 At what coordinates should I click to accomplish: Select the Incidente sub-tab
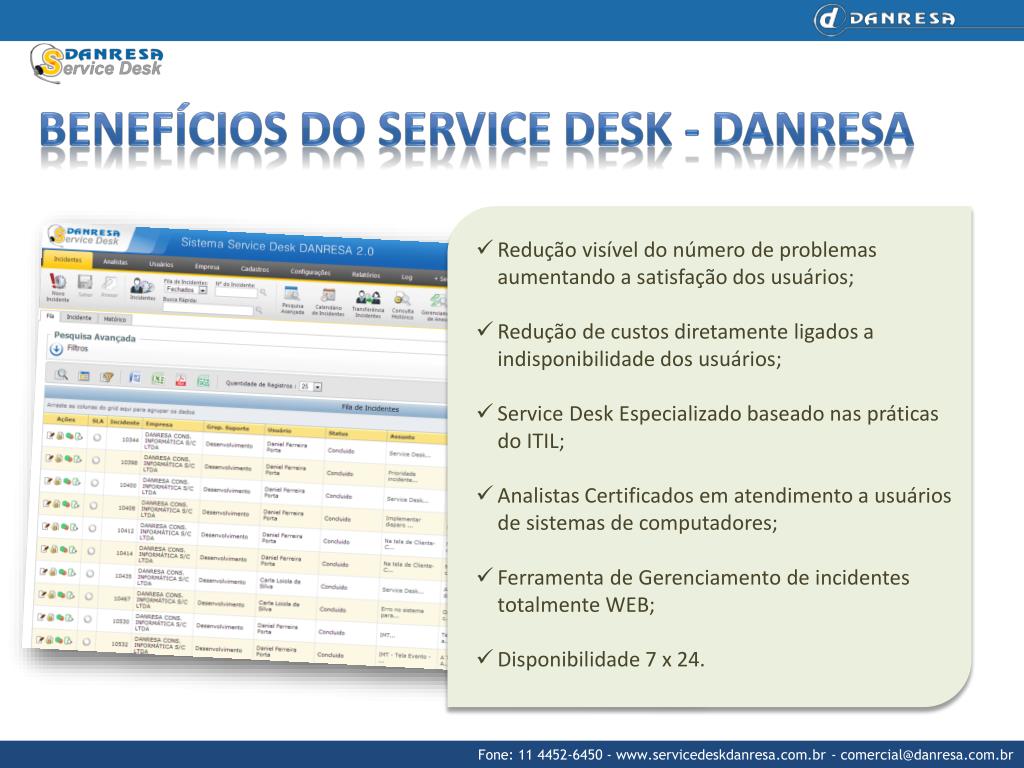[78, 317]
